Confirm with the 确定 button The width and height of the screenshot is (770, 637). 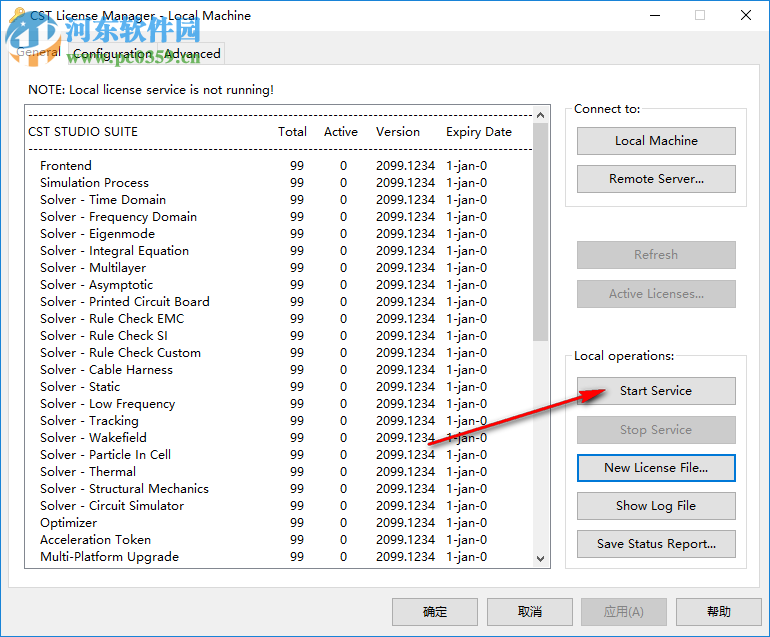point(435,612)
